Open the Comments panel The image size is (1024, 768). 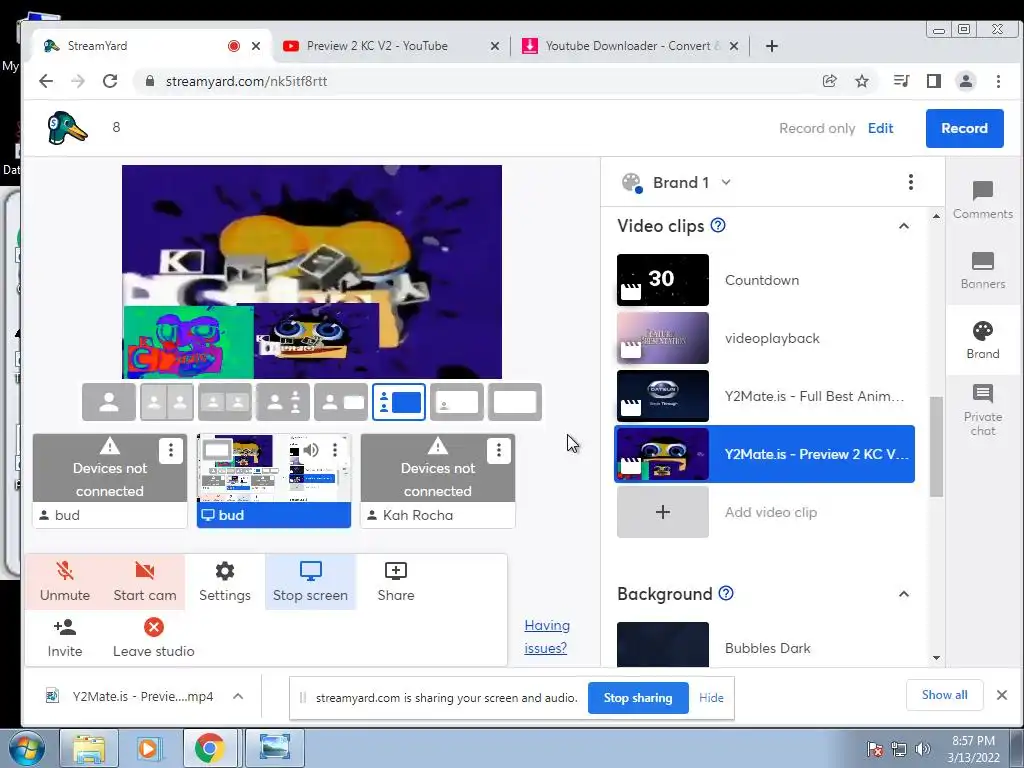click(982, 200)
